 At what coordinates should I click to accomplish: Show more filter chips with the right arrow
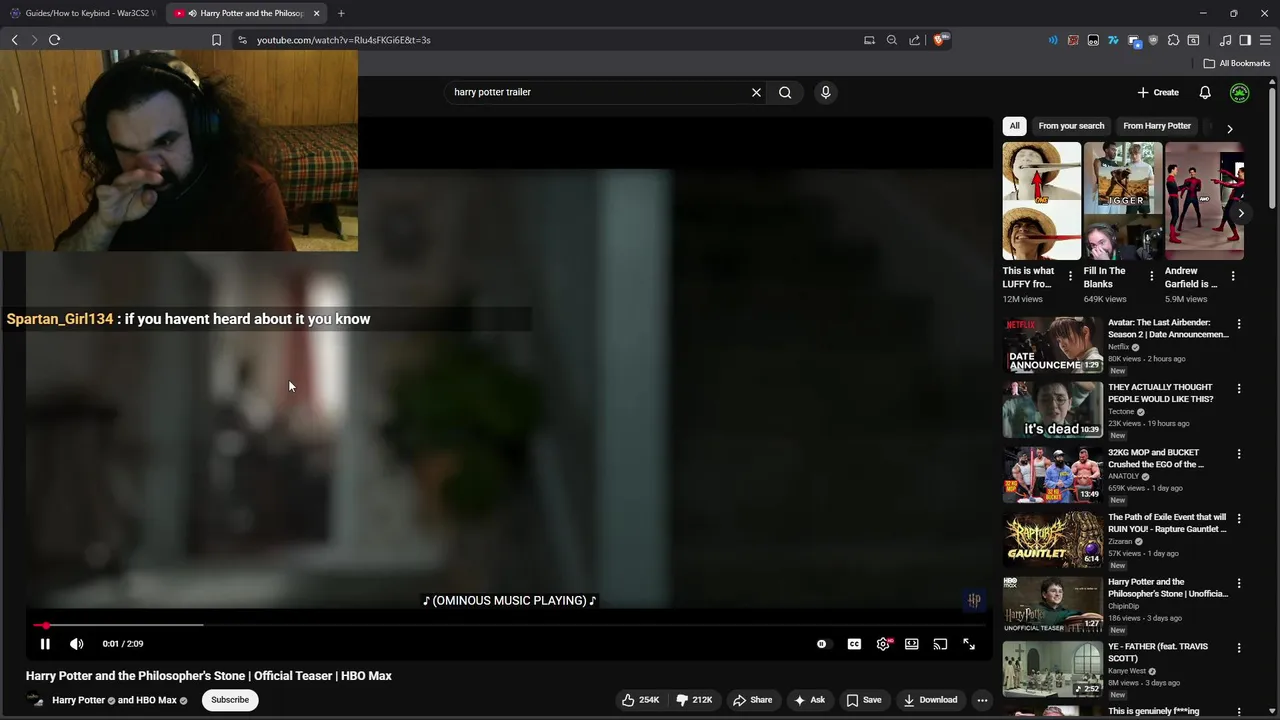tap(1229, 128)
